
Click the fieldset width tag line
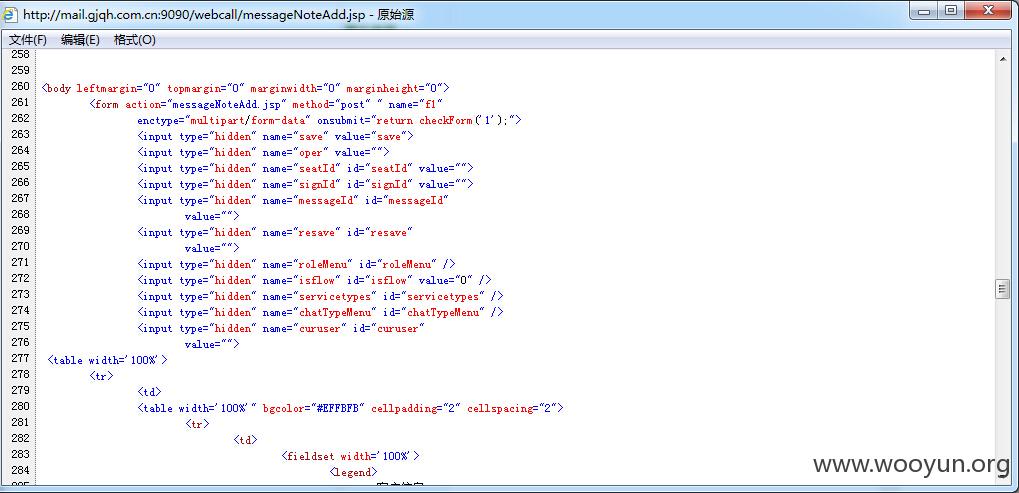[351, 456]
